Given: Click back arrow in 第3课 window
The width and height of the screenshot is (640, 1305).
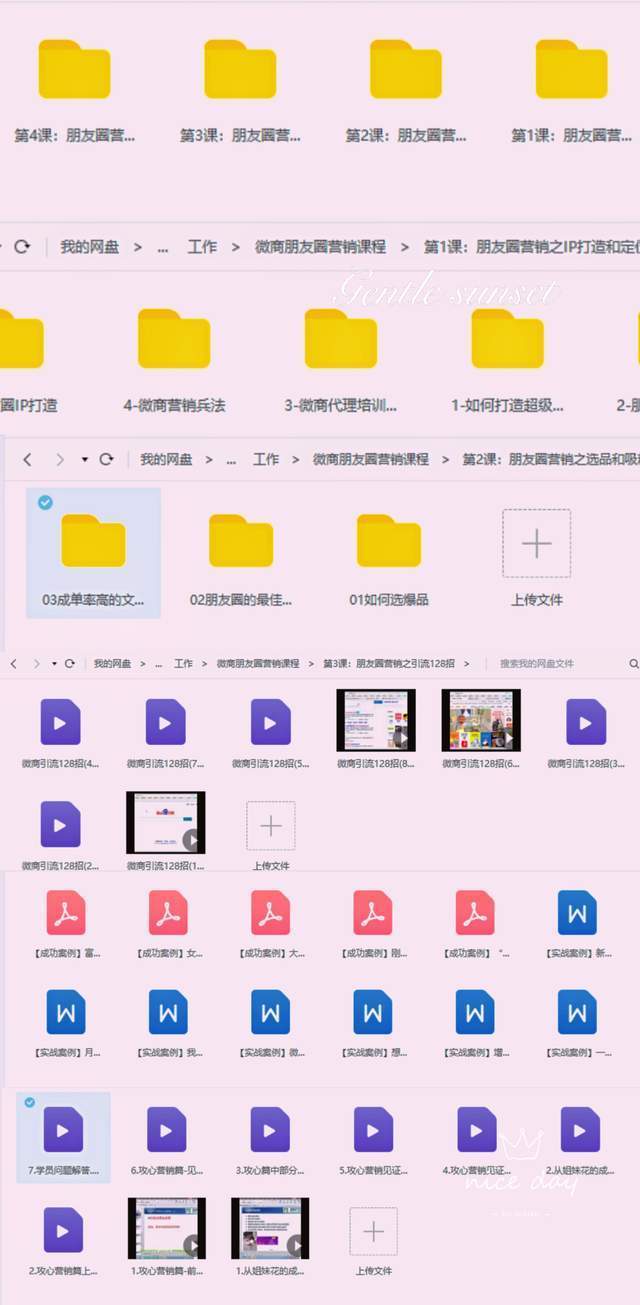Looking at the screenshot, I should (x=13, y=663).
